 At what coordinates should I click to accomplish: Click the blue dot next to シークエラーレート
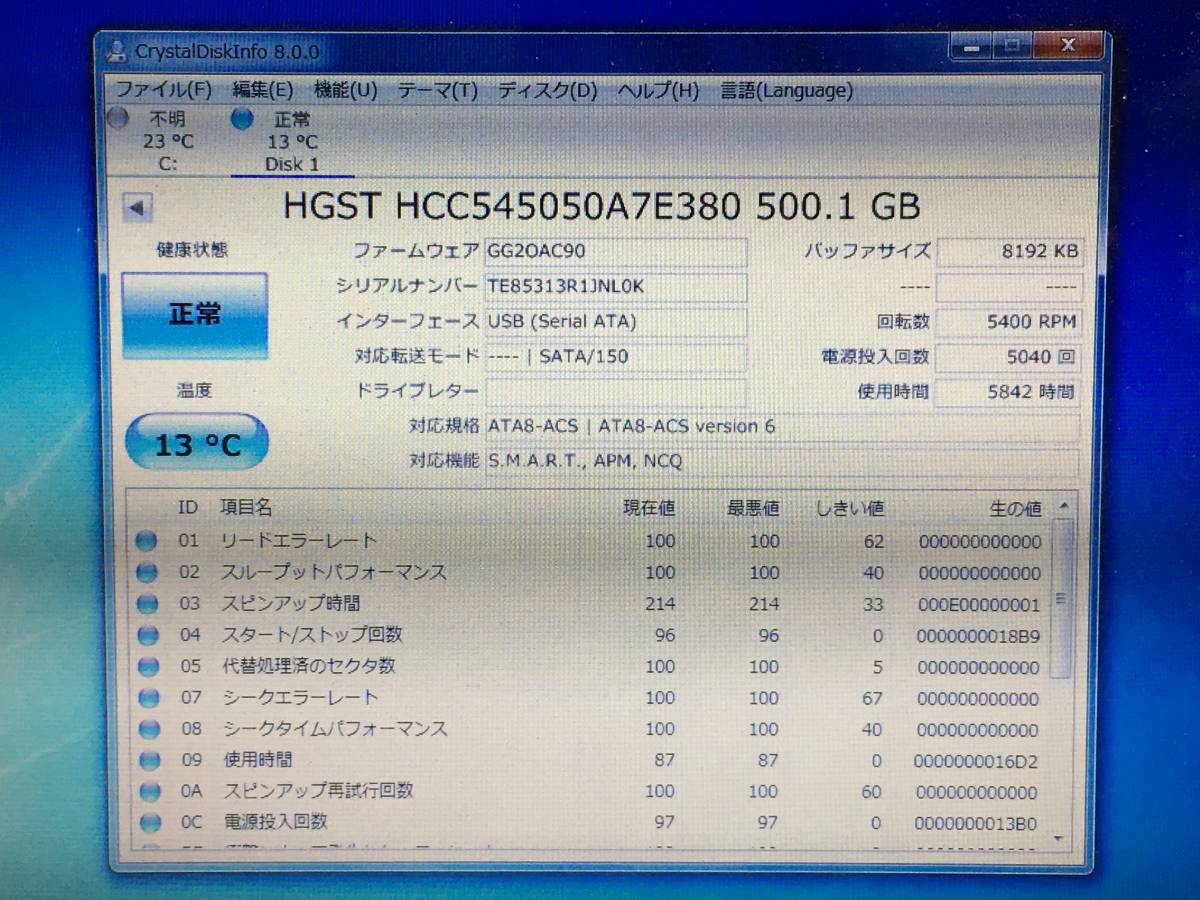tap(148, 697)
